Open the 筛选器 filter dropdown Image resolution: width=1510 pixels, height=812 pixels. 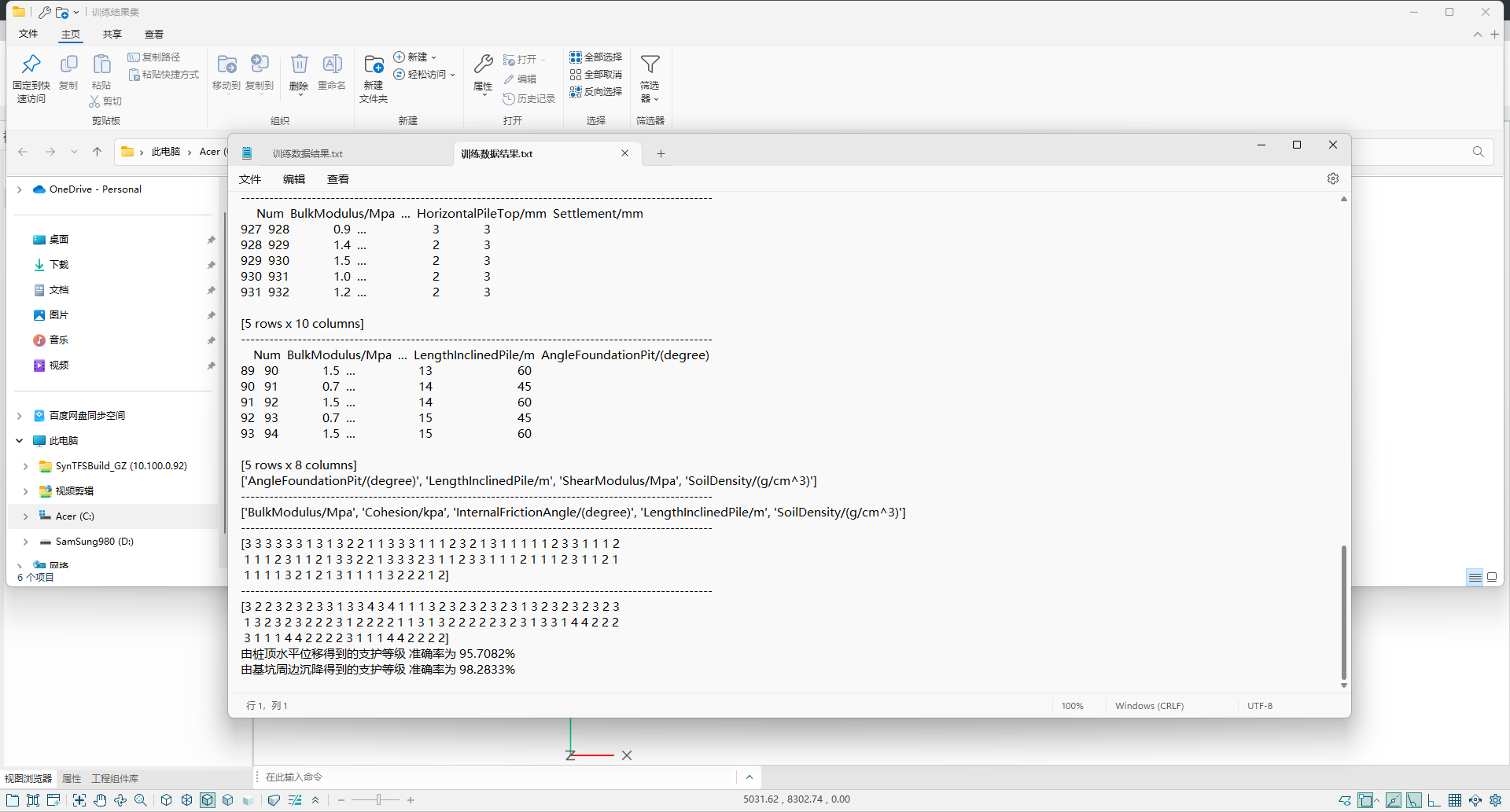click(650, 79)
